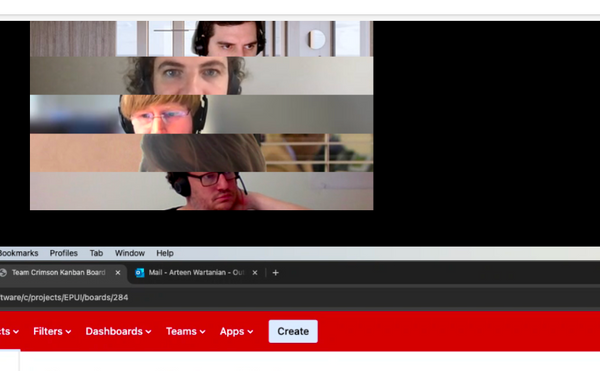Viewport: 600px width, 371px height.
Task: Open the Help menu
Action: click(165, 253)
